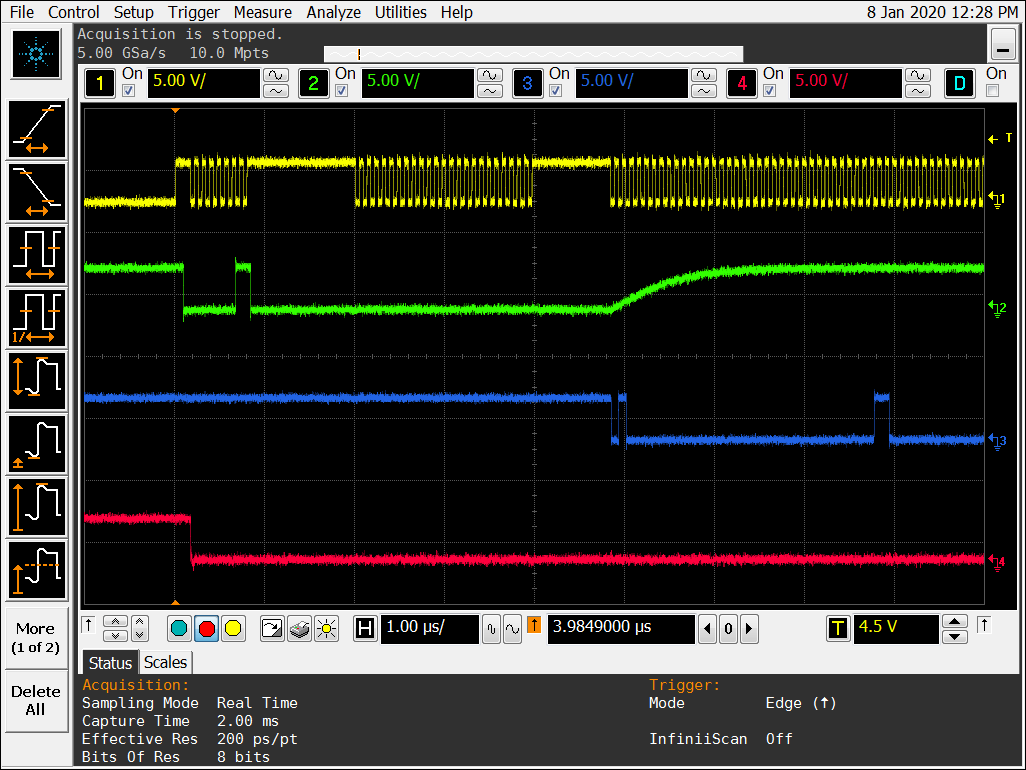Increase channel 2 vertical scale (large wave)

pos(489,75)
